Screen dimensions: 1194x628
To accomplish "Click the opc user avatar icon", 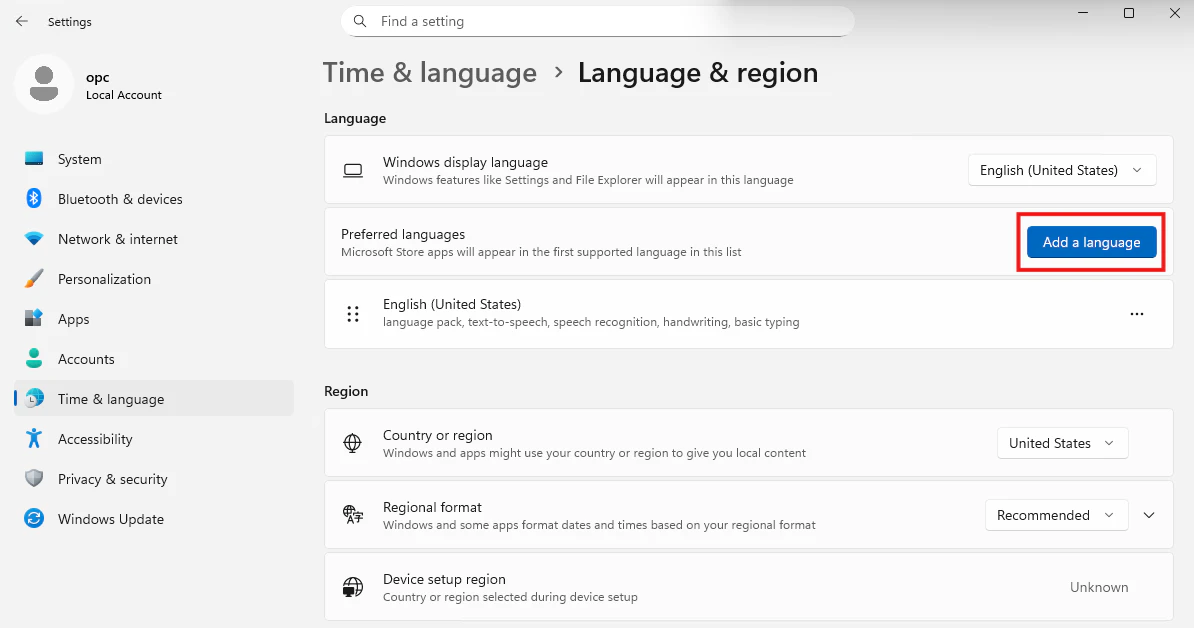I will [x=44, y=84].
